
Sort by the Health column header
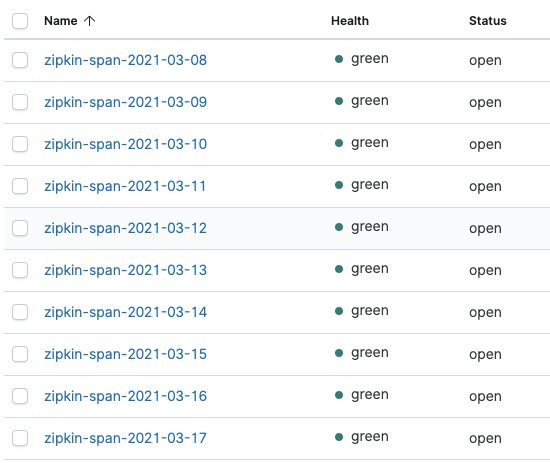click(x=350, y=21)
